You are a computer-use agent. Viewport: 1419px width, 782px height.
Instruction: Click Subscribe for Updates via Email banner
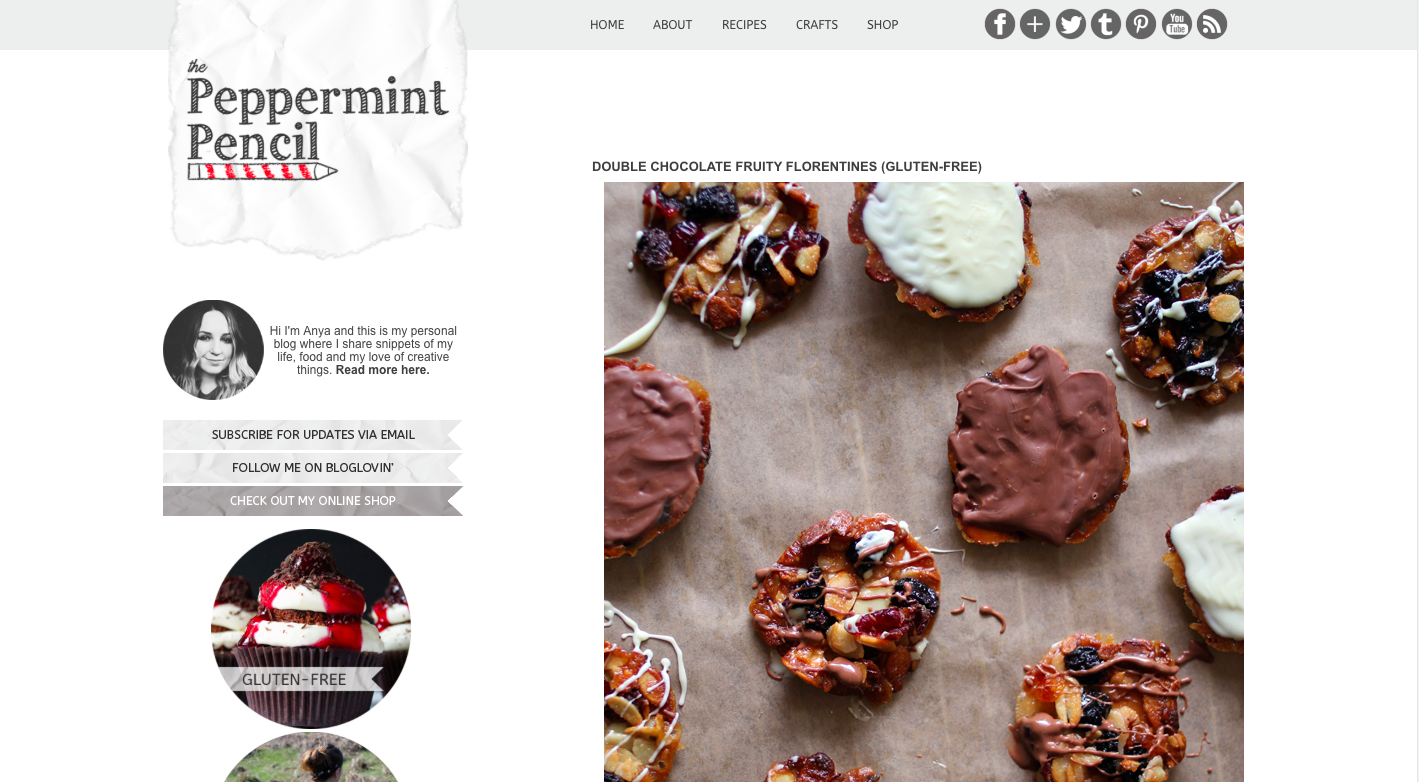click(x=313, y=435)
